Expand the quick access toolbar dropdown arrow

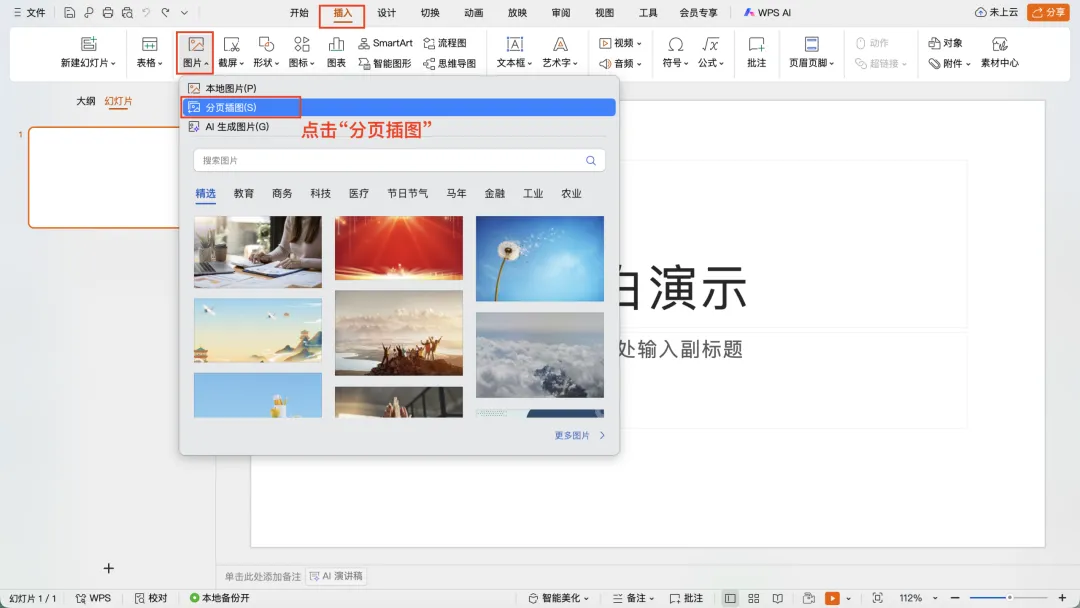(x=185, y=12)
